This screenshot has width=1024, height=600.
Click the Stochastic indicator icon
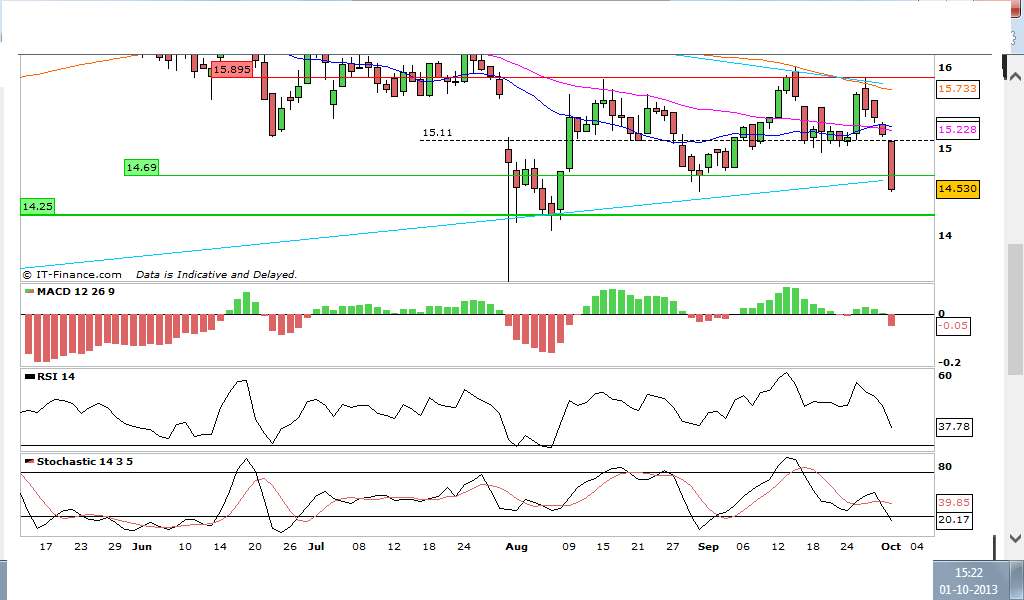click(x=29, y=461)
